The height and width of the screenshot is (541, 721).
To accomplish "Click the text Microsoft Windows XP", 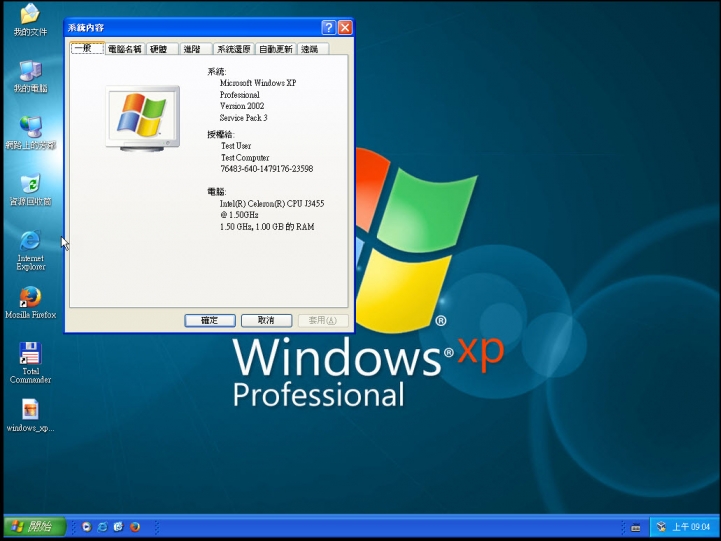I will click(x=258, y=83).
